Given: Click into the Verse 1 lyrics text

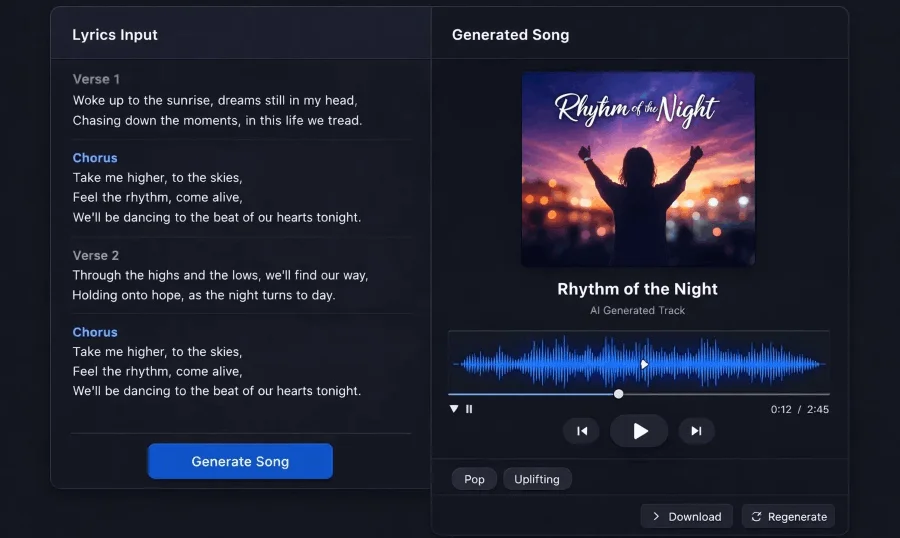Looking at the screenshot, I should pyautogui.click(x=216, y=110).
